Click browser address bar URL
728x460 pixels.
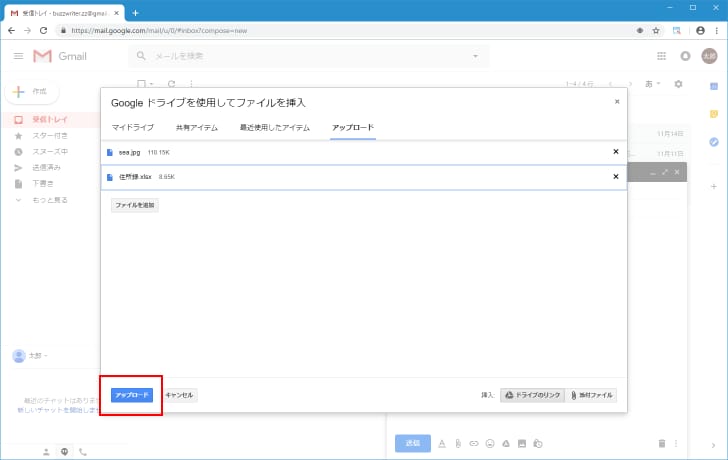coord(159,31)
